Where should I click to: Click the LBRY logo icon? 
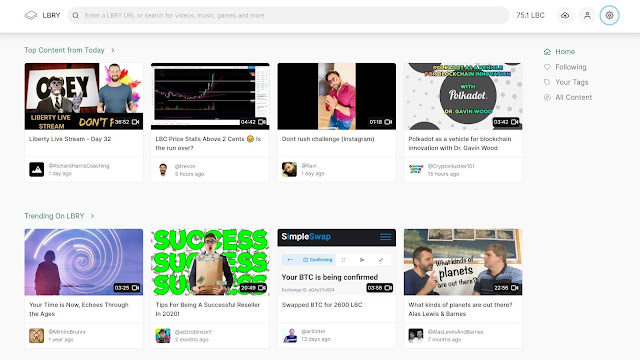tap(31, 16)
